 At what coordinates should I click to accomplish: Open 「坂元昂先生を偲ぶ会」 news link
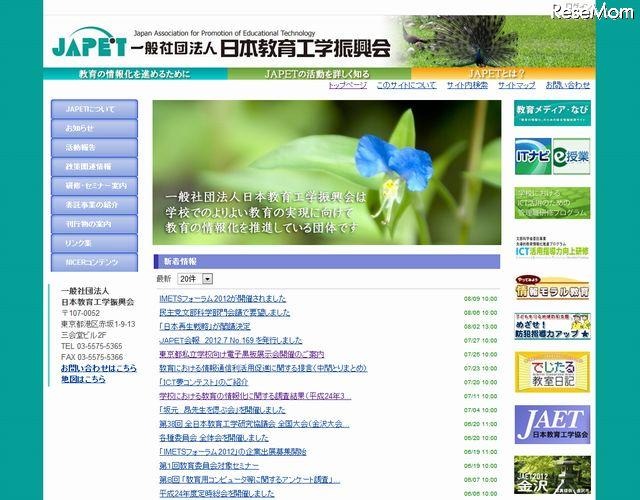click(222, 410)
